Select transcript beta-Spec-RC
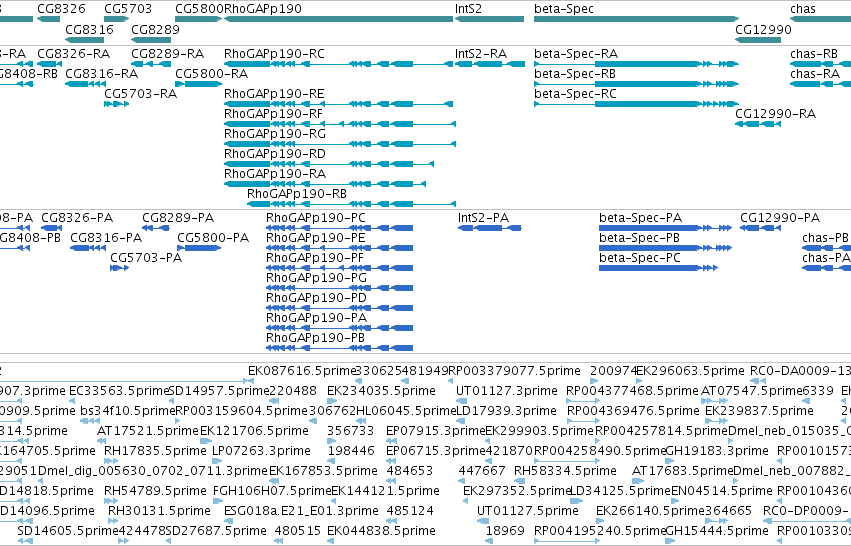 tap(575, 94)
